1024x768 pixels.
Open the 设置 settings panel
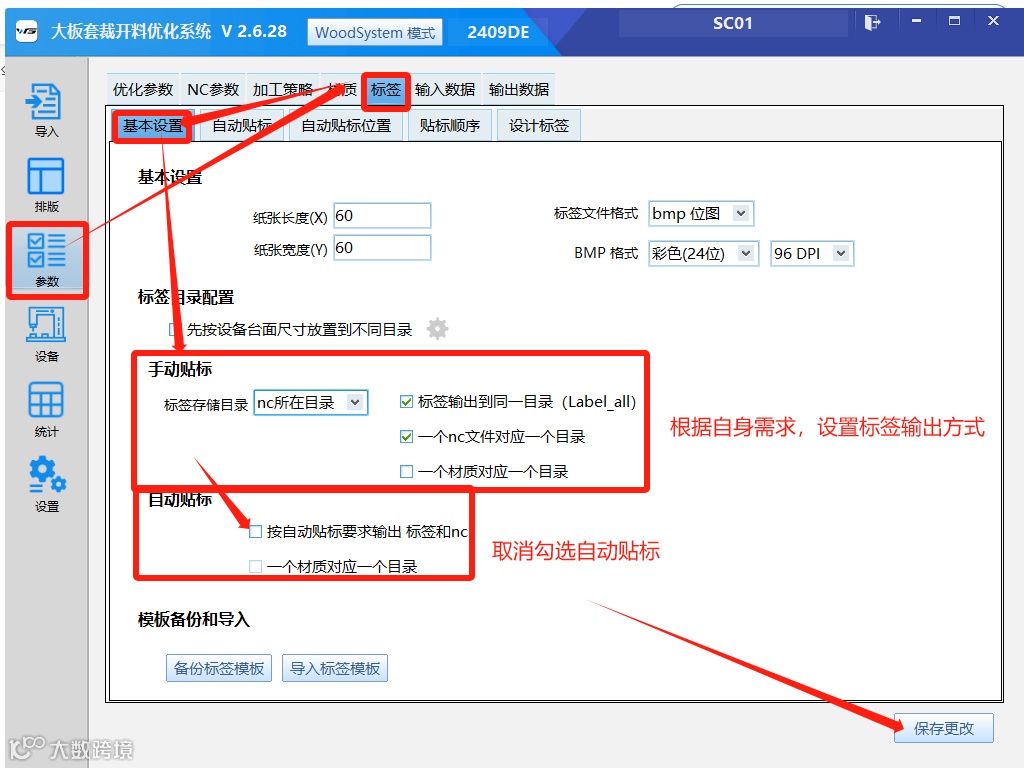pos(46,485)
